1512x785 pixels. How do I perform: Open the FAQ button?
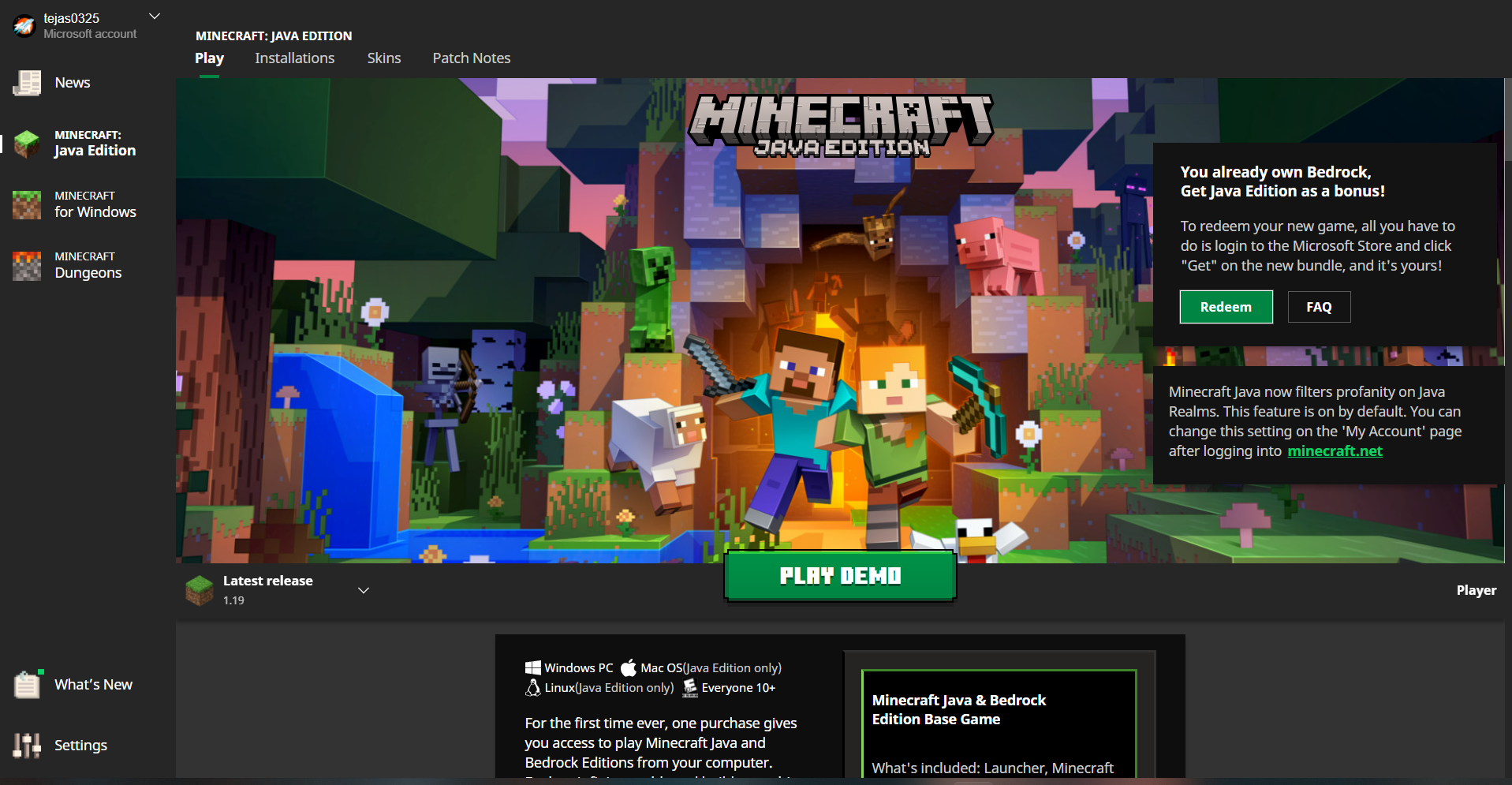1319,307
